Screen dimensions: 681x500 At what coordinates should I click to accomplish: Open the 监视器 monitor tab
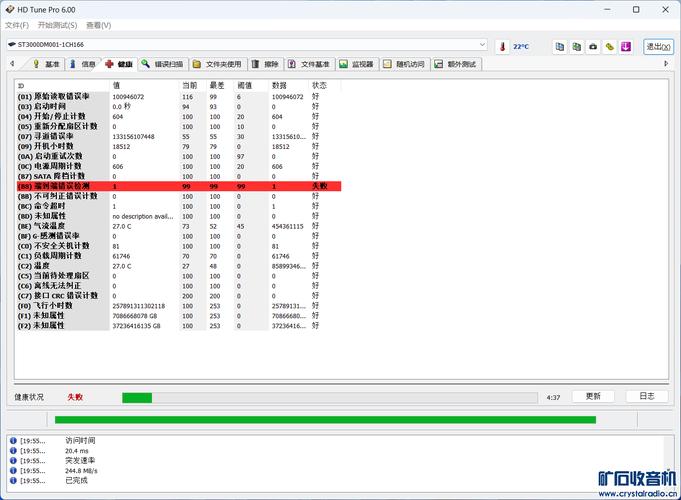pyautogui.click(x=357, y=64)
